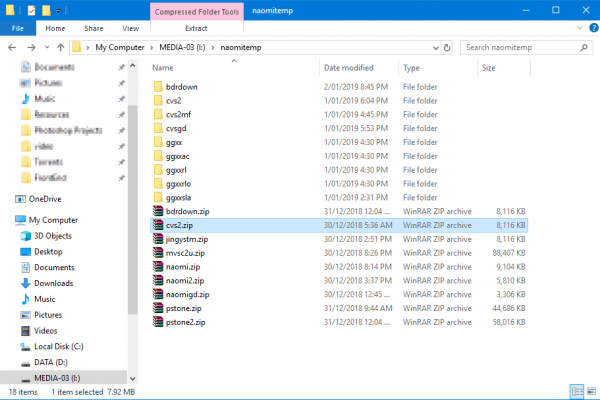600x400 pixels.
Task: Open the File menu
Action: [x=18, y=28]
